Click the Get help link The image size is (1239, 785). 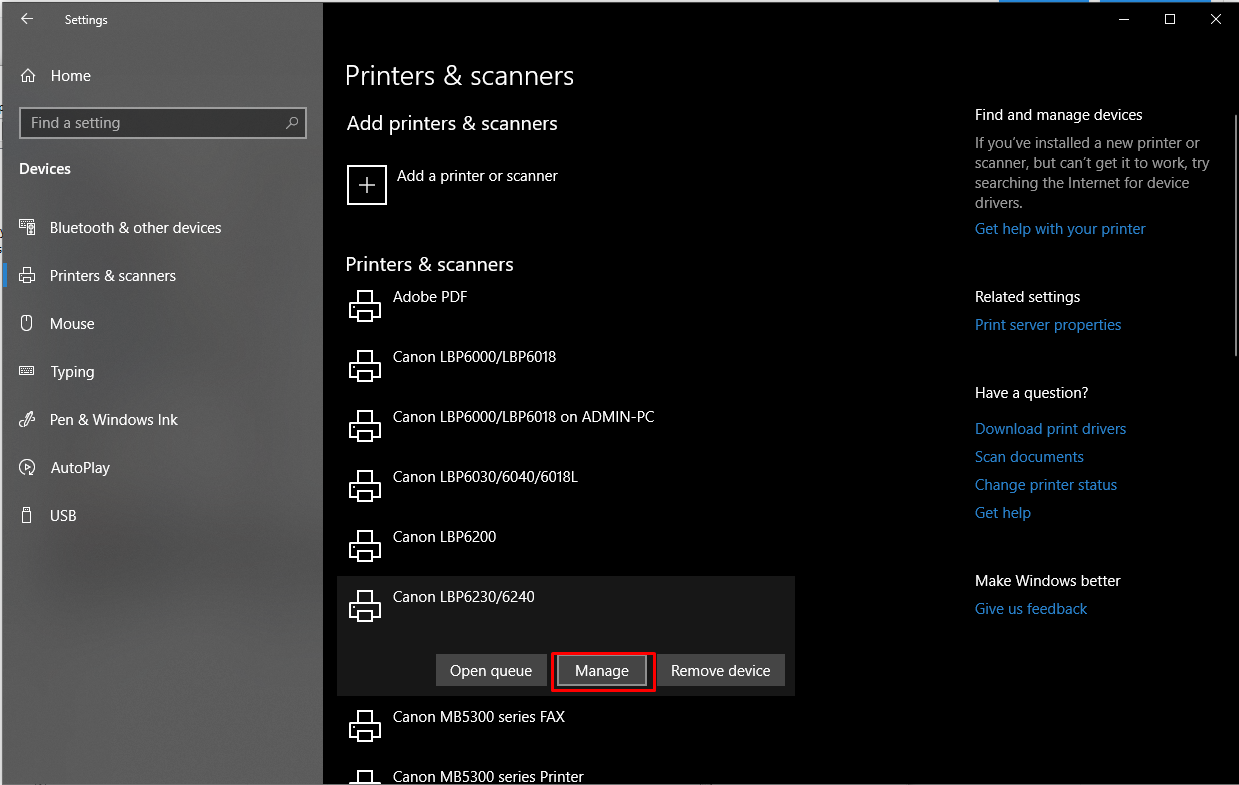click(x=1003, y=513)
